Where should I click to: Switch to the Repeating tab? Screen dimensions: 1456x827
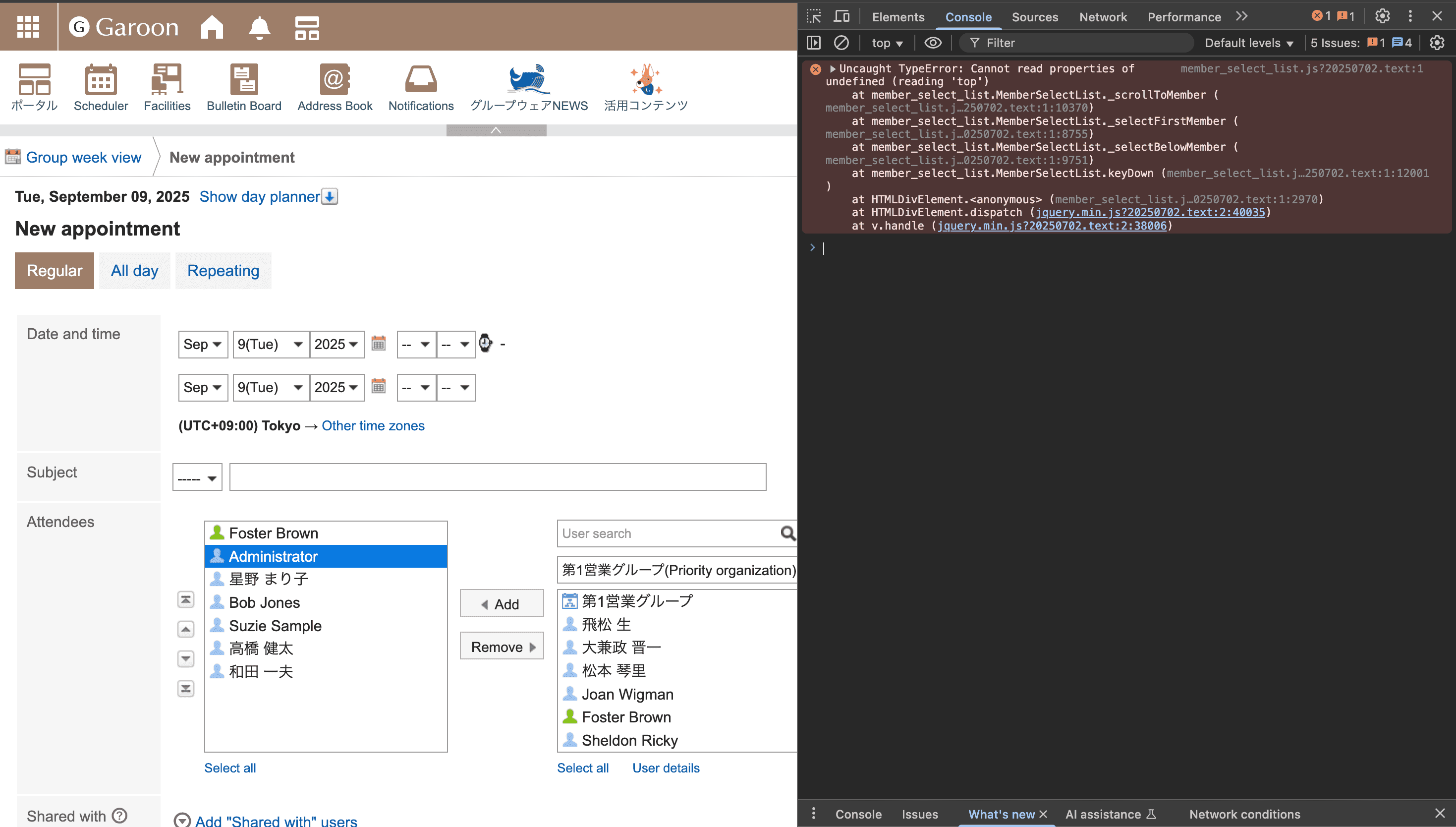(x=223, y=270)
